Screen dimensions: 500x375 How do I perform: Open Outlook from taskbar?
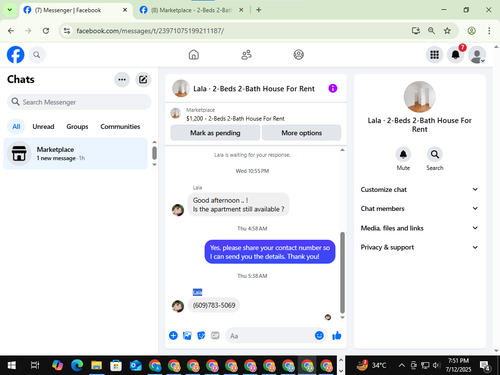[x=135, y=366]
